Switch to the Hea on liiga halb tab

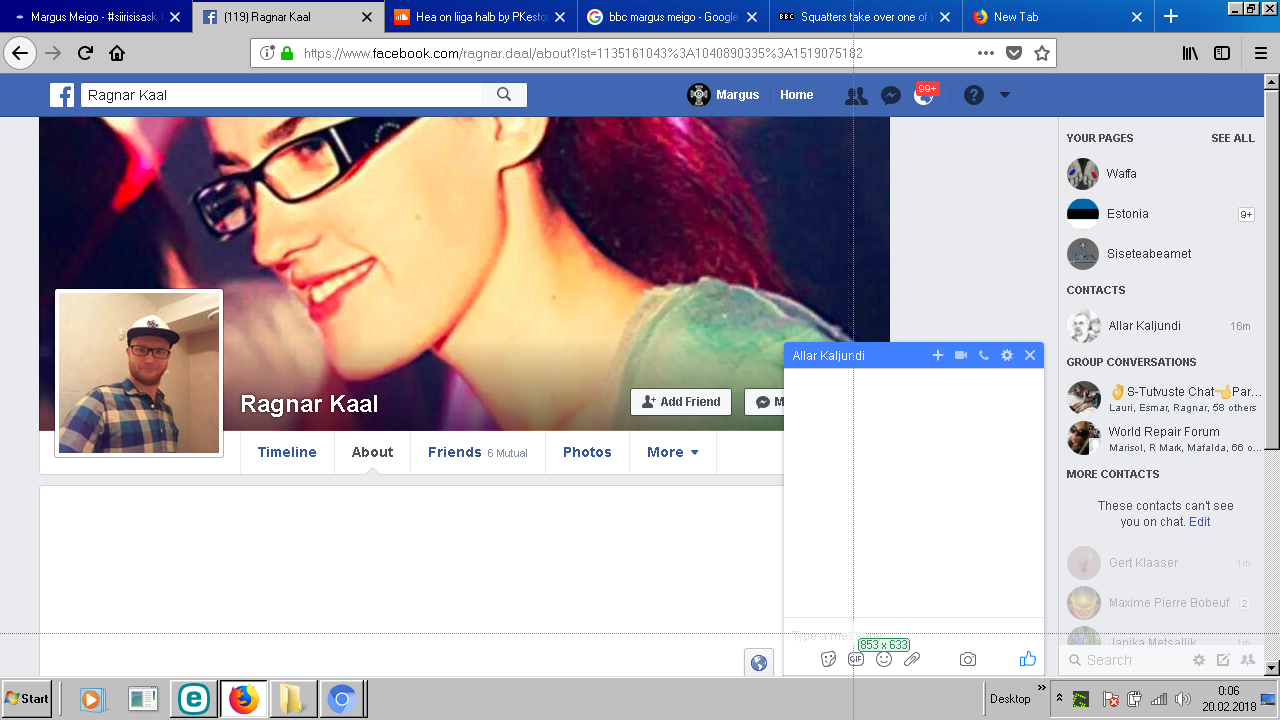479,17
